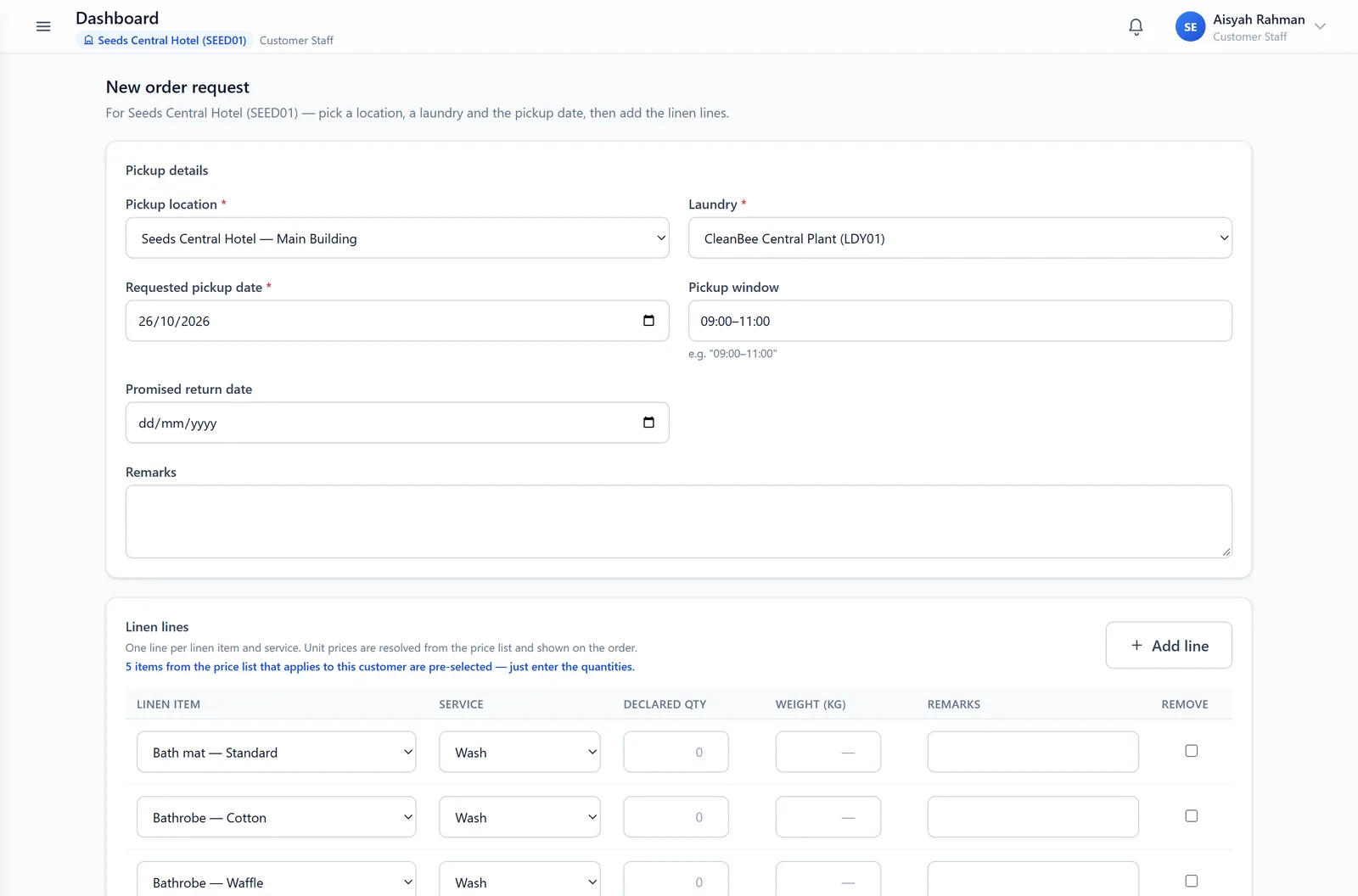Click the Requested pickup date field

point(397,321)
